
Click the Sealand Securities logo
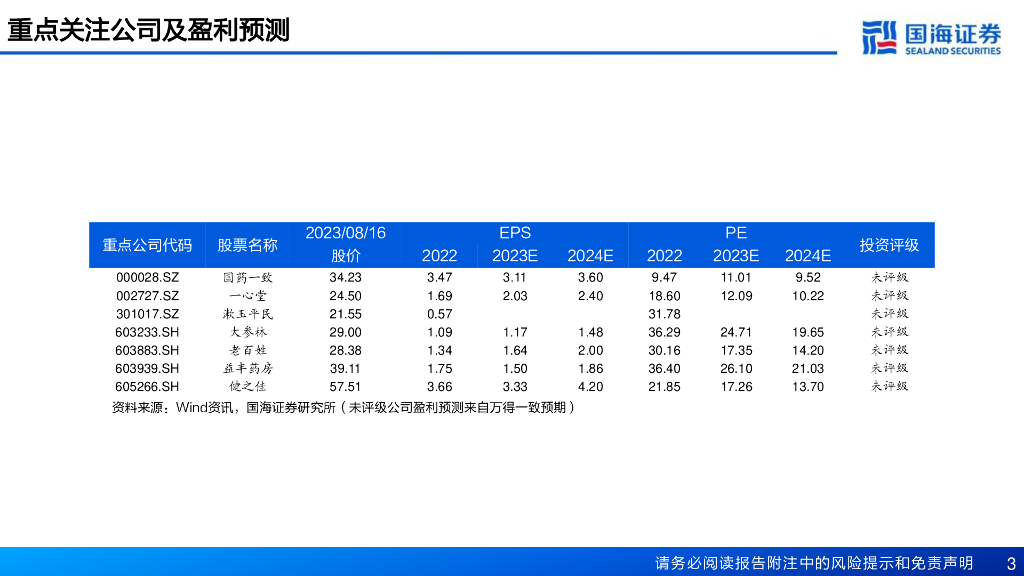point(931,38)
